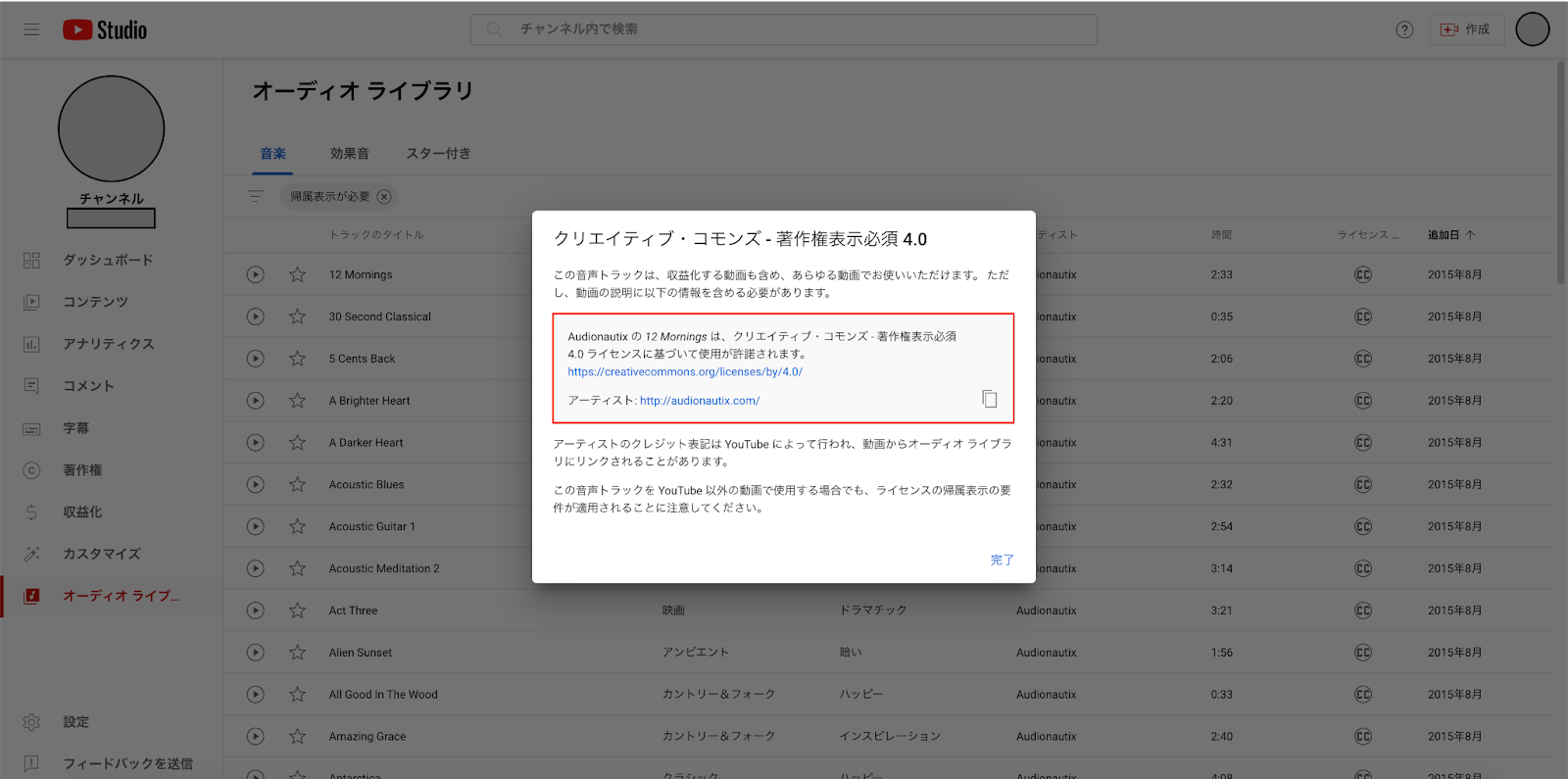Star the All Good In The Wood track
The width and height of the screenshot is (1568, 779).
click(x=297, y=695)
